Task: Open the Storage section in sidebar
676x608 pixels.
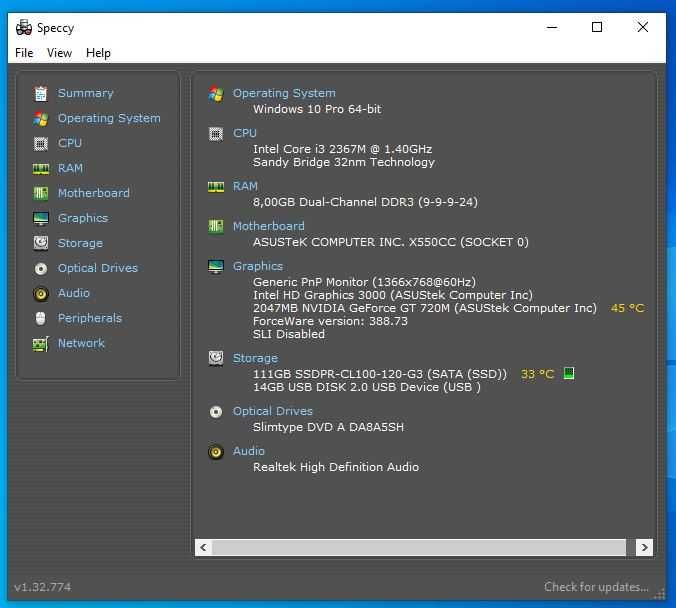Action: (80, 243)
